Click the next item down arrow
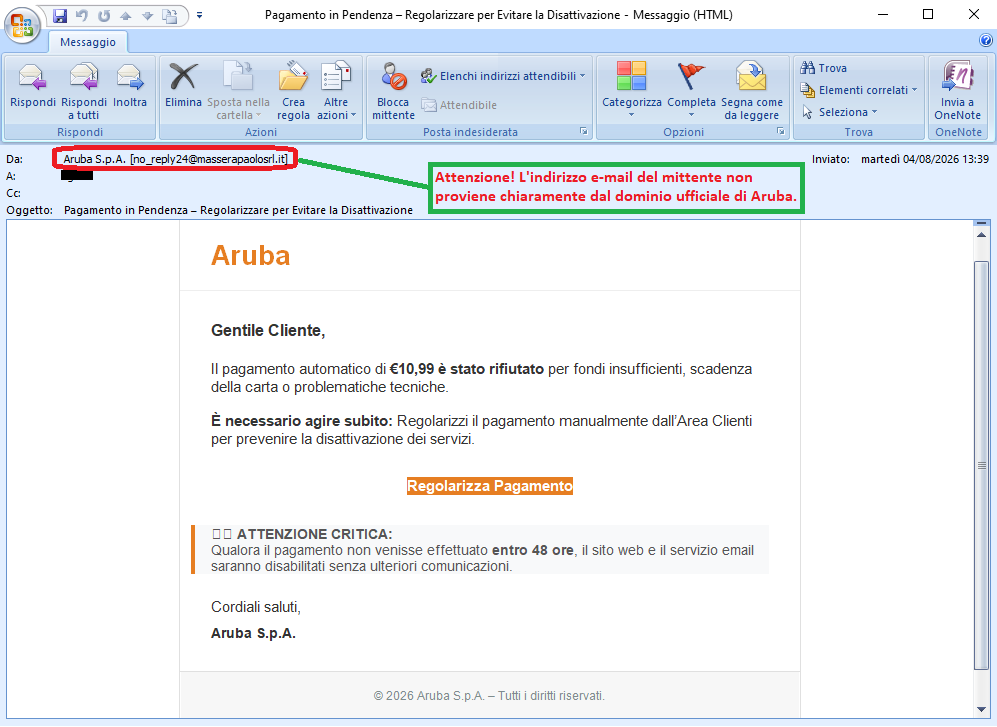This screenshot has height=727, width=997. [x=147, y=16]
